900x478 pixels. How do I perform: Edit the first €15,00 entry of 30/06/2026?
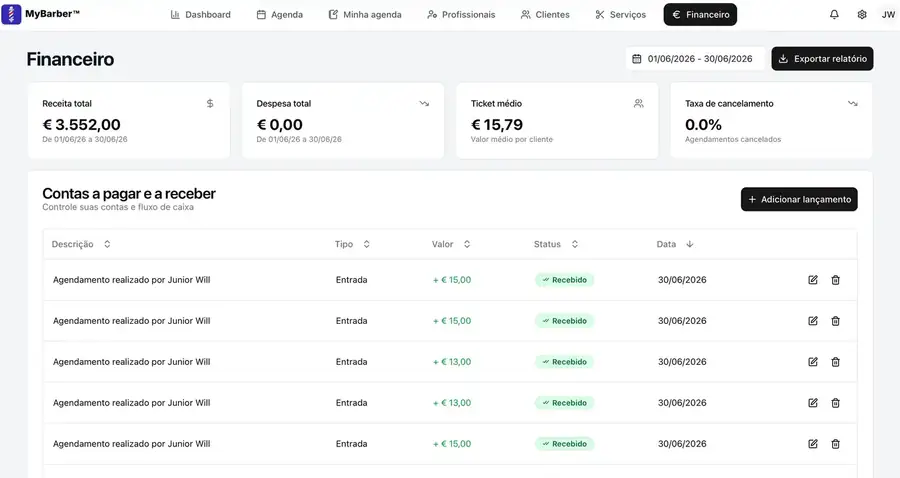[x=813, y=280]
